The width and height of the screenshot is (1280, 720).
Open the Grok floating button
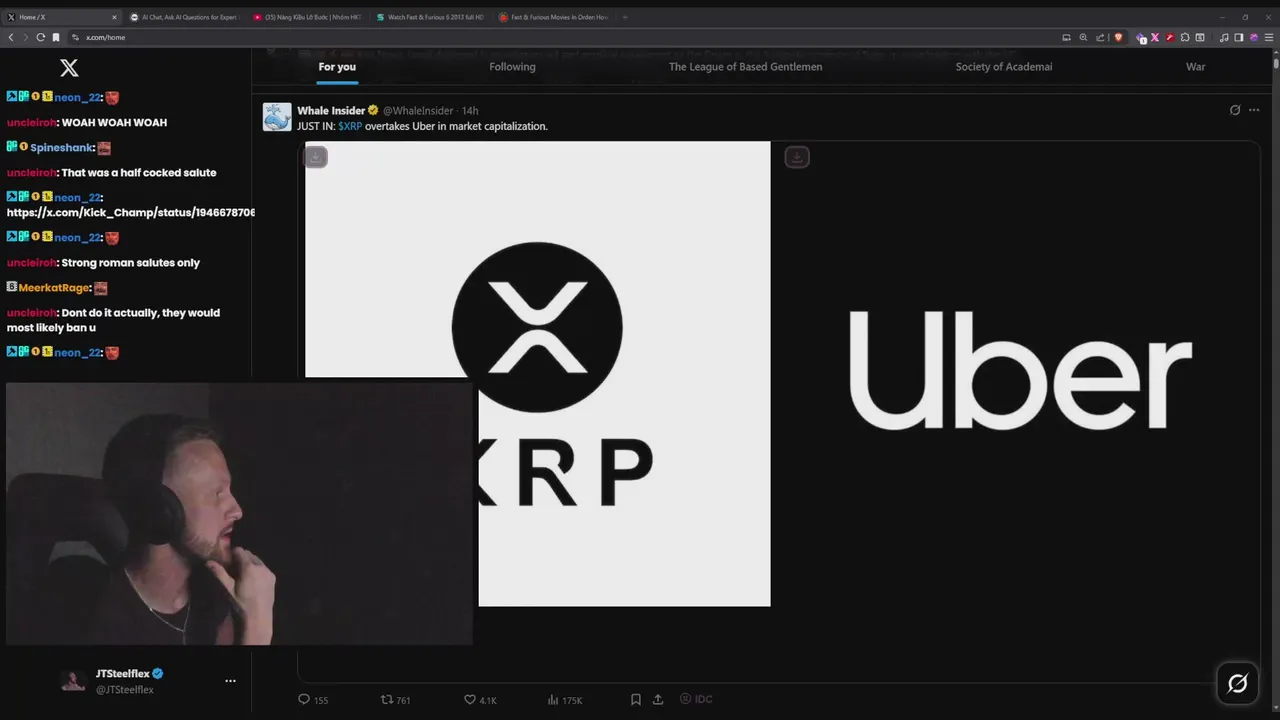pyautogui.click(x=1238, y=684)
